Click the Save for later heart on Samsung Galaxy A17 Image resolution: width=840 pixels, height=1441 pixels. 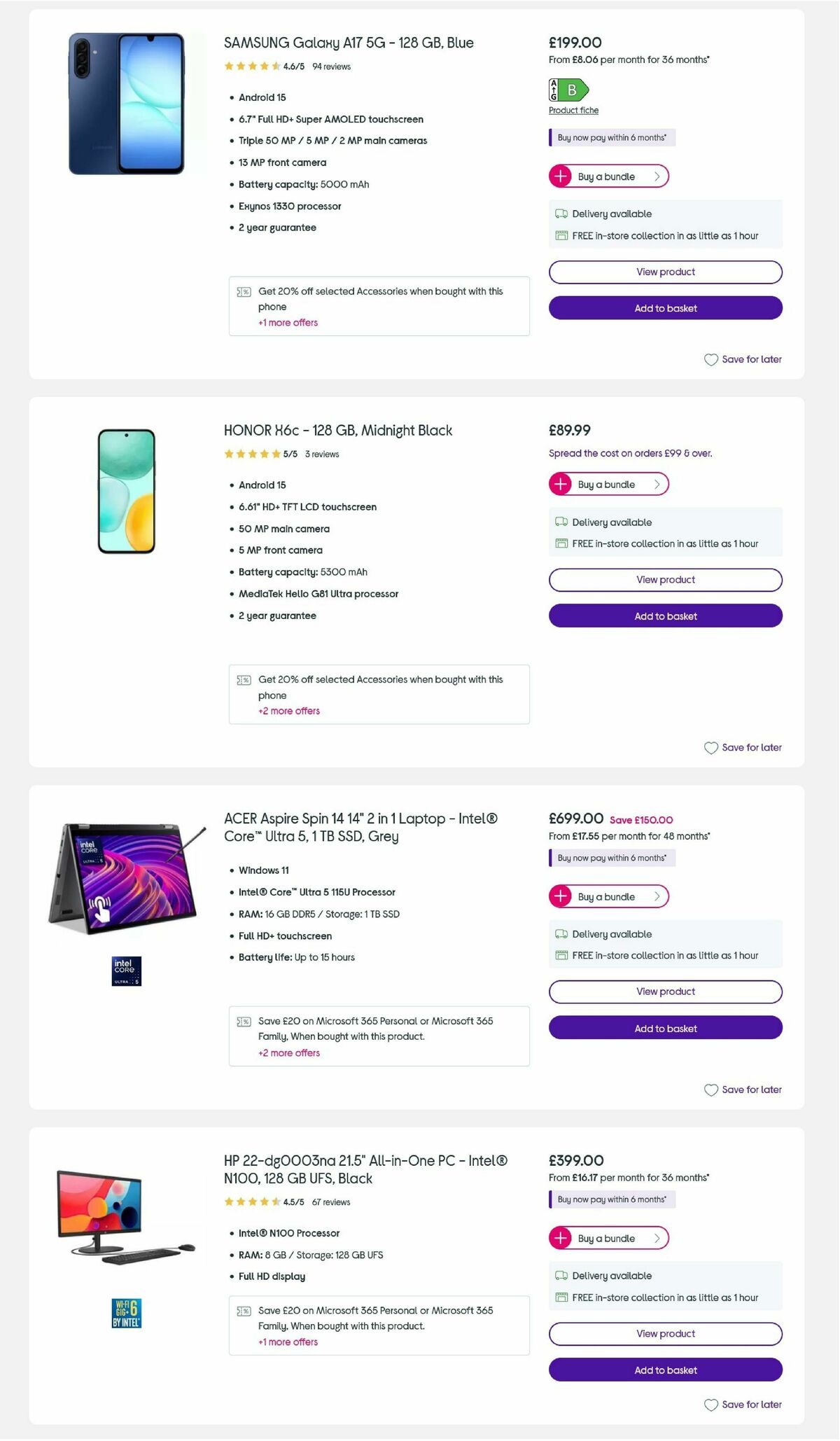point(711,359)
